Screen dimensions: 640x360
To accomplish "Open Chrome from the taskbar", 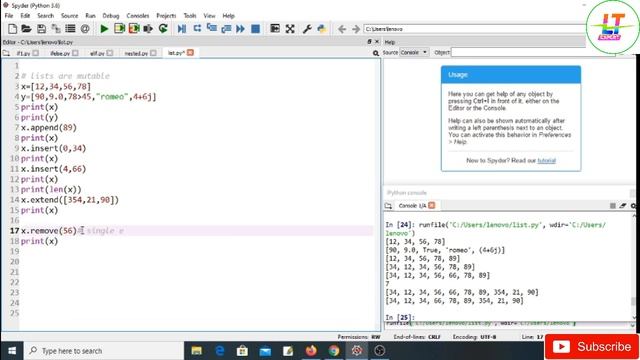I will [x=334, y=351].
